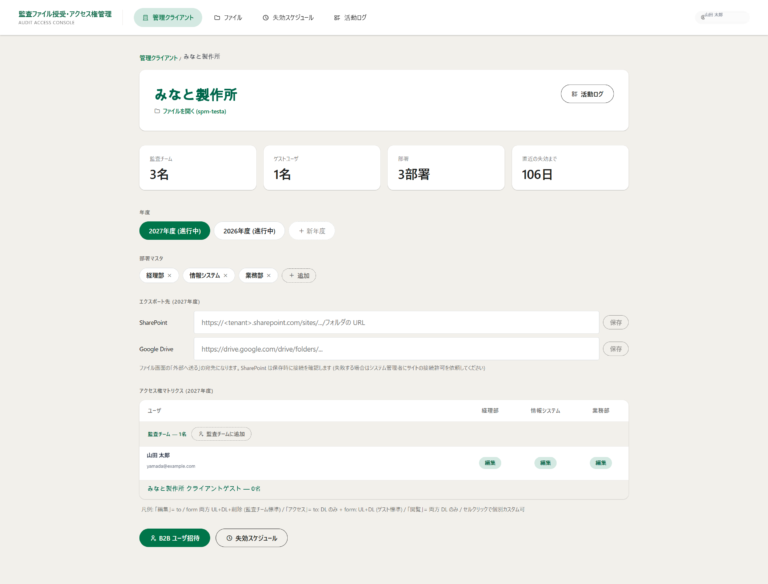Click 保存 button for Google Drive

616,349
